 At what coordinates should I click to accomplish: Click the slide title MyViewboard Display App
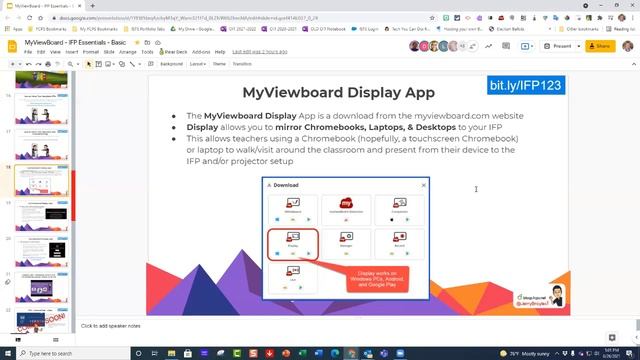pos(338,93)
